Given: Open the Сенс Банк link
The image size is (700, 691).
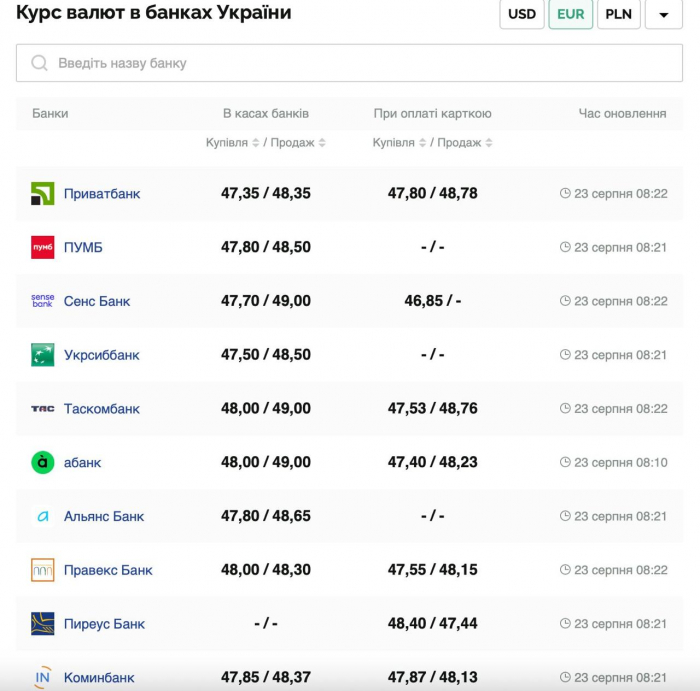Looking at the screenshot, I should pyautogui.click(x=97, y=301).
